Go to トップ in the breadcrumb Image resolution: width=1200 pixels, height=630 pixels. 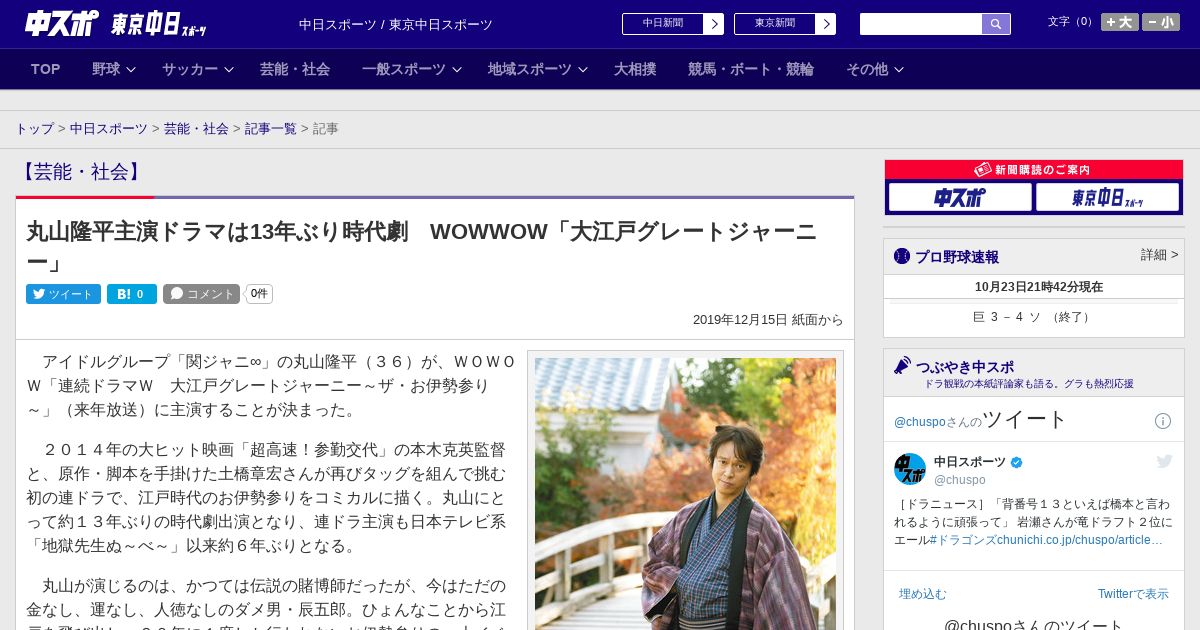35,129
